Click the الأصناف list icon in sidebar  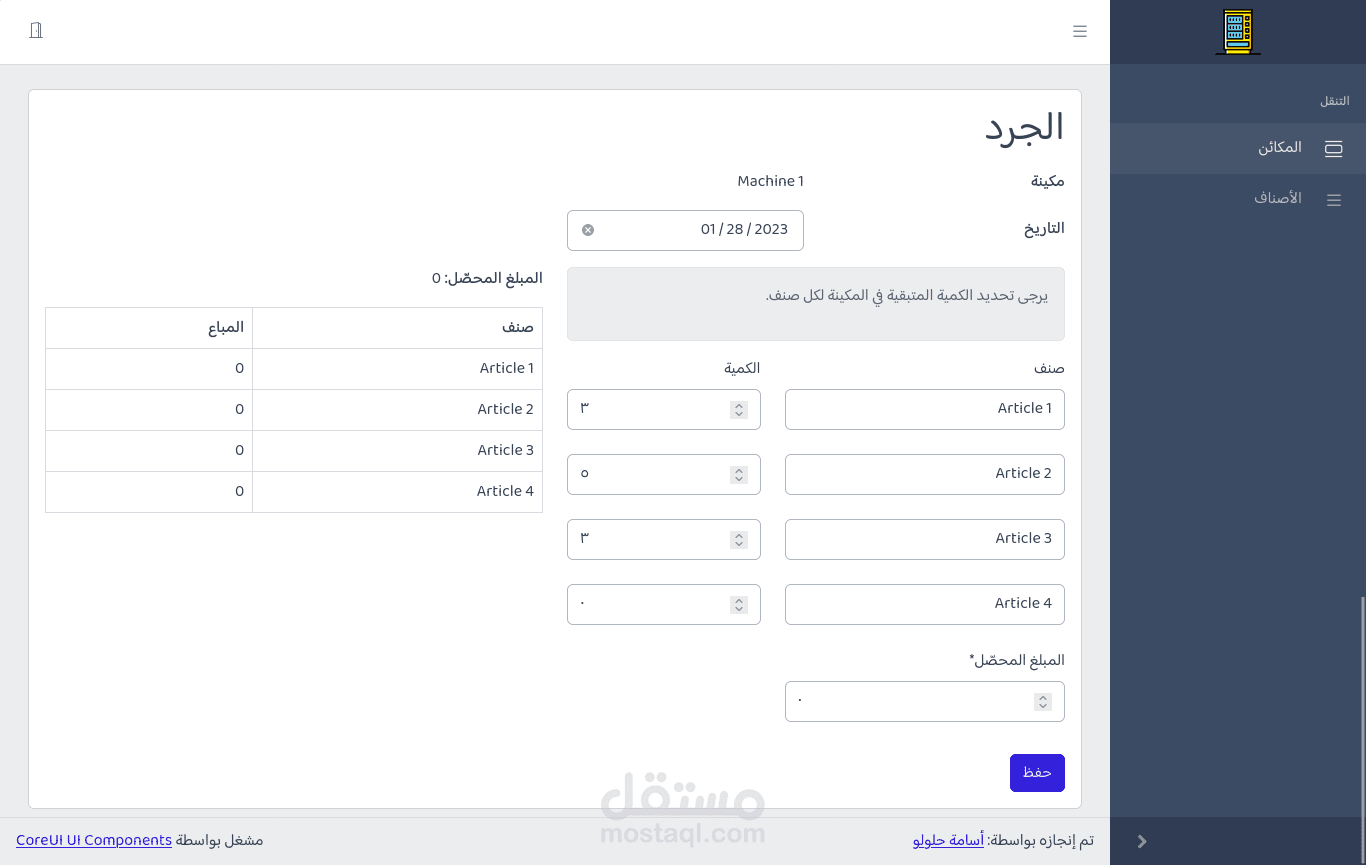pyautogui.click(x=1333, y=200)
